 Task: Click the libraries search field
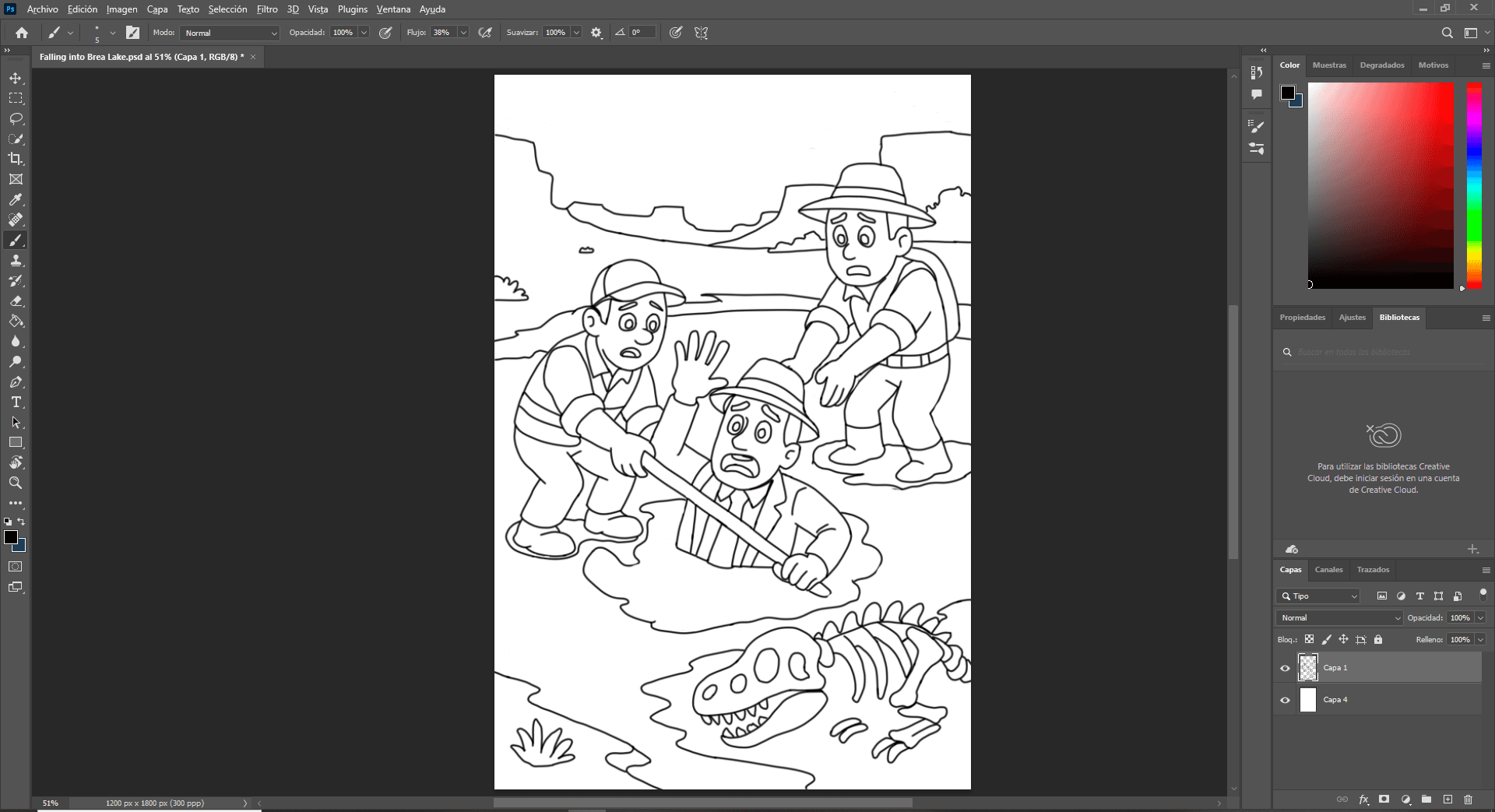coord(1386,353)
